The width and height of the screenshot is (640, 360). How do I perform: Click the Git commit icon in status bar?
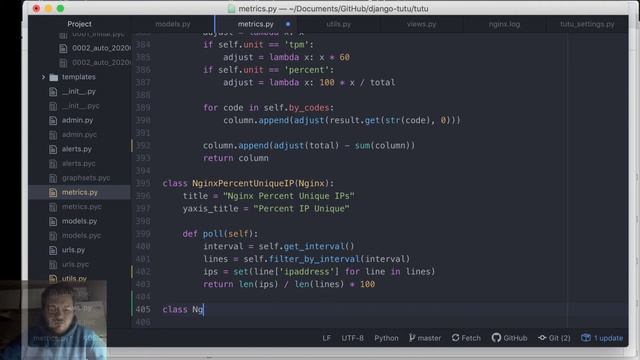542,338
